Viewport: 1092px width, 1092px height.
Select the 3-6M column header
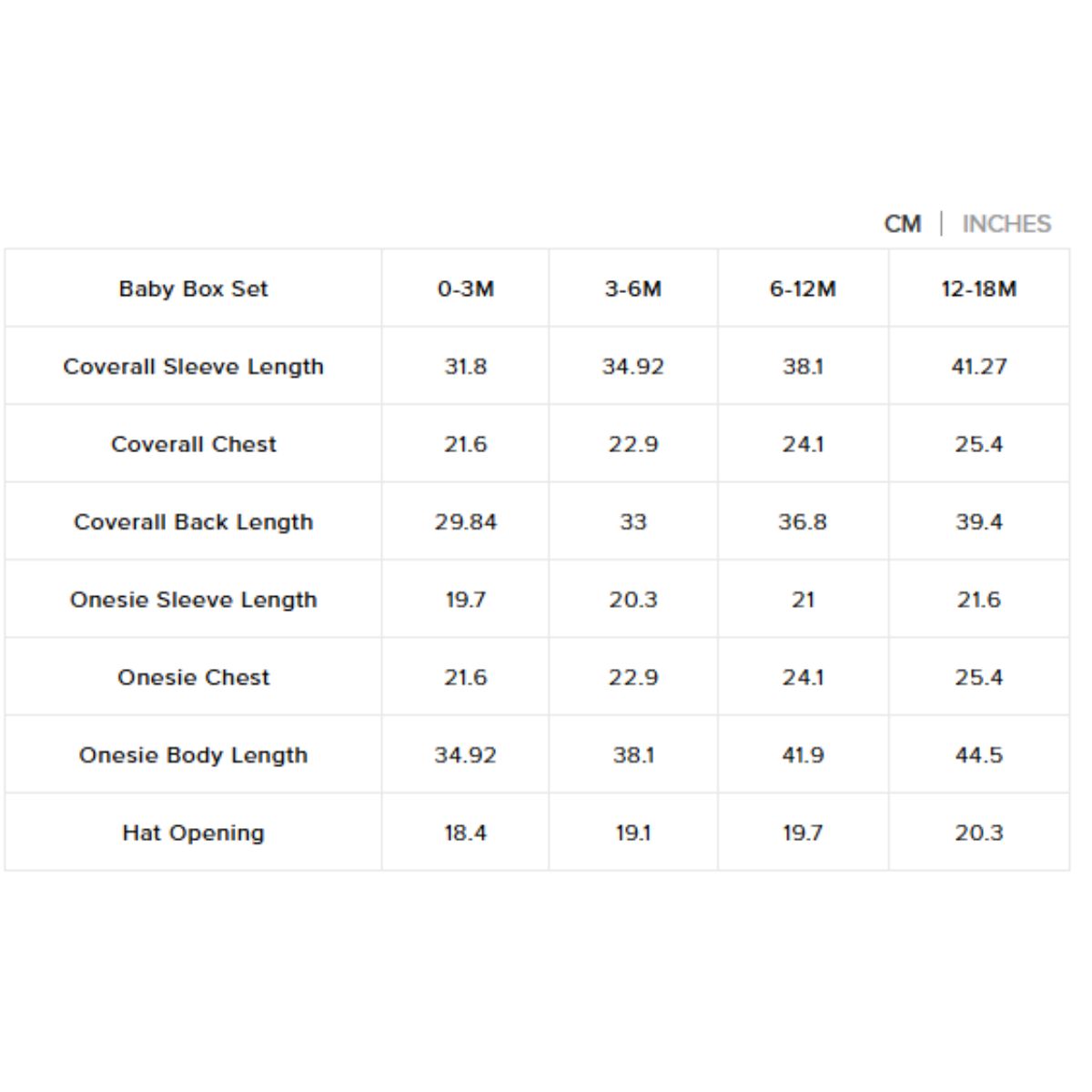pos(633,288)
